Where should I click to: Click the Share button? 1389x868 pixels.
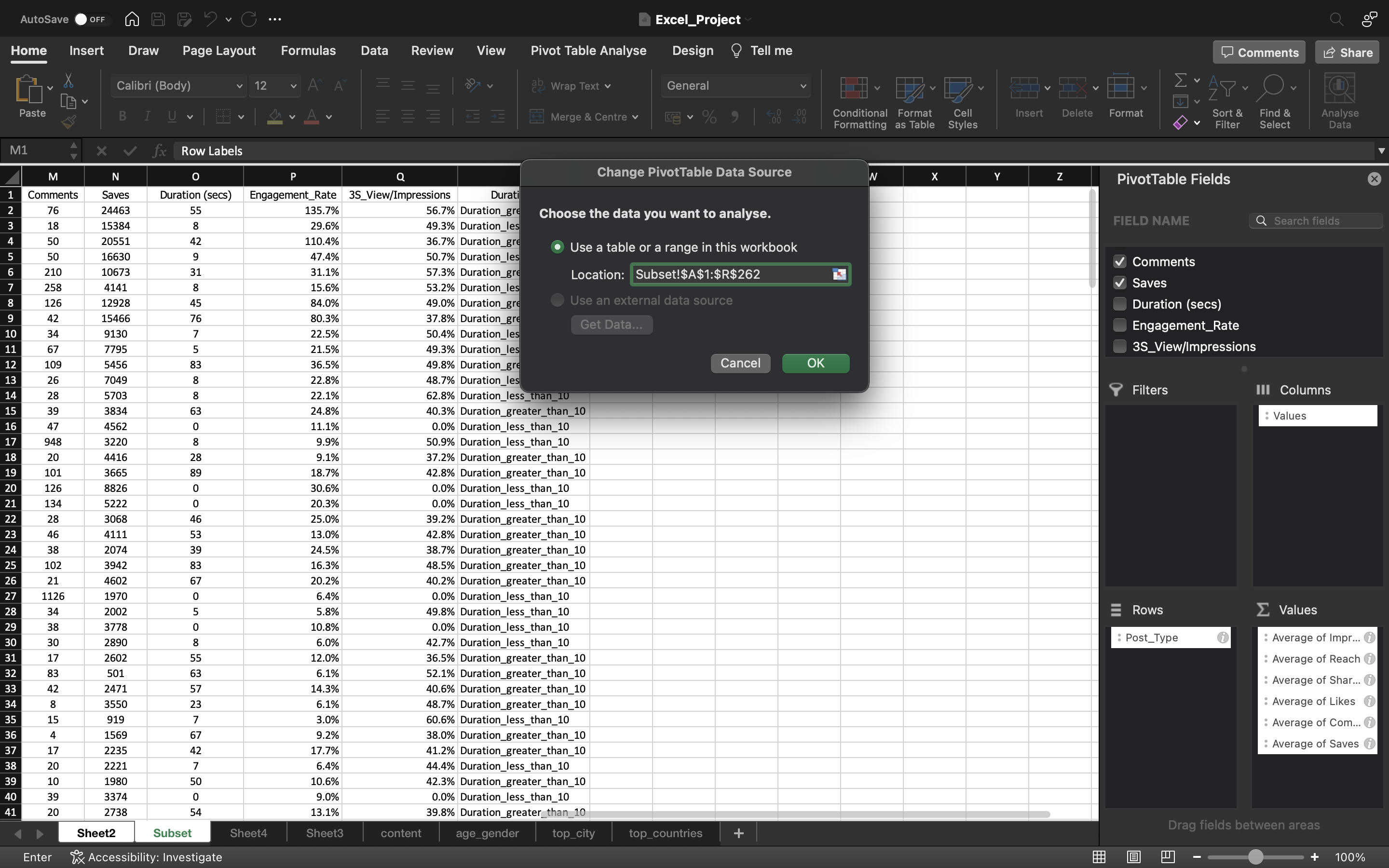click(1347, 52)
